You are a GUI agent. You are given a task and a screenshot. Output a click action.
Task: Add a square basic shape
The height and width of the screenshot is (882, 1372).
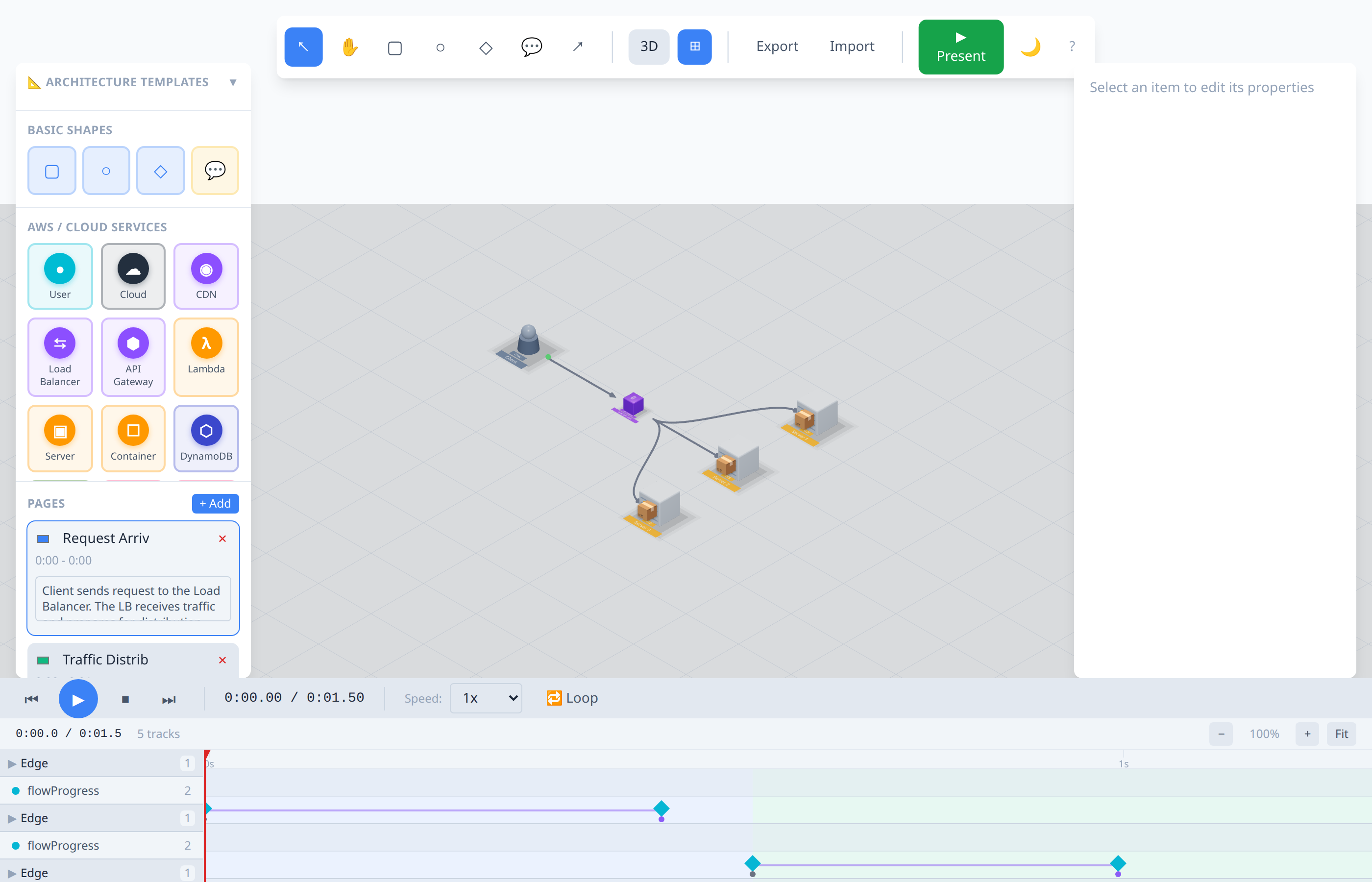pyautogui.click(x=52, y=171)
